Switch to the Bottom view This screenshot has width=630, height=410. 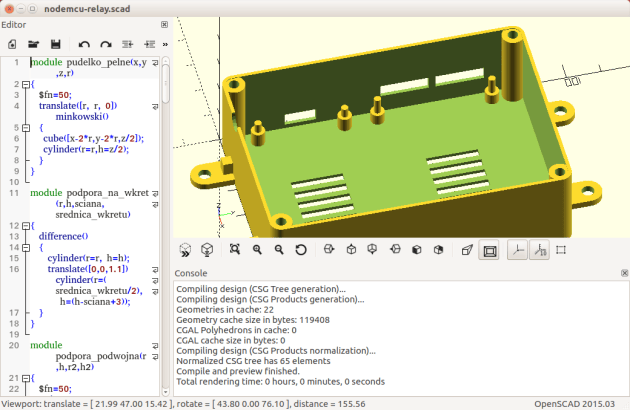click(x=372, y=250)
